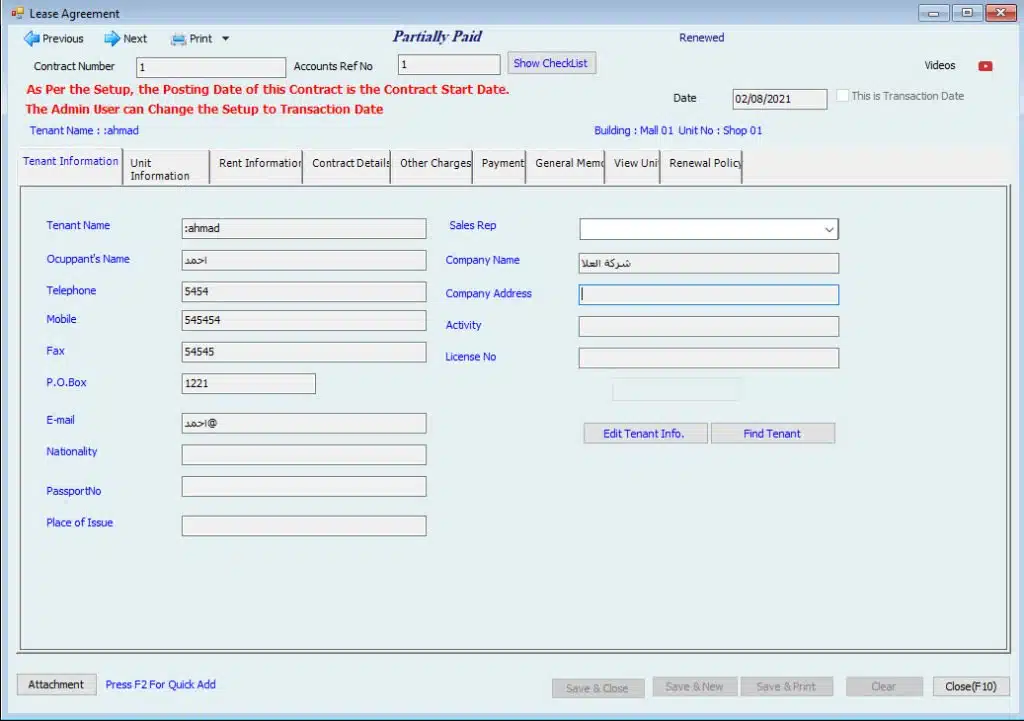Expand the Sales Rep combo box
The image size is (1024, 721).
coord(829,229)
